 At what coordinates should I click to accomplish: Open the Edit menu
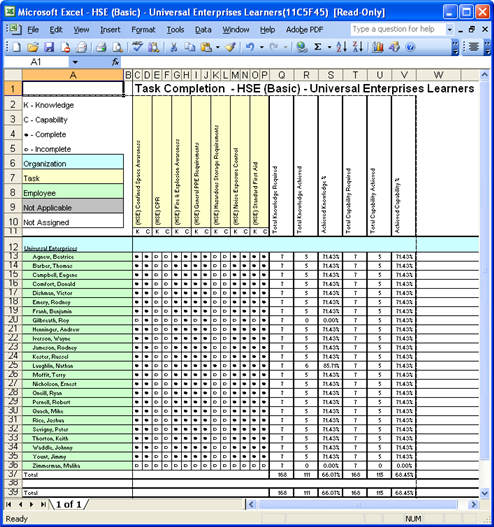point(56,30)
